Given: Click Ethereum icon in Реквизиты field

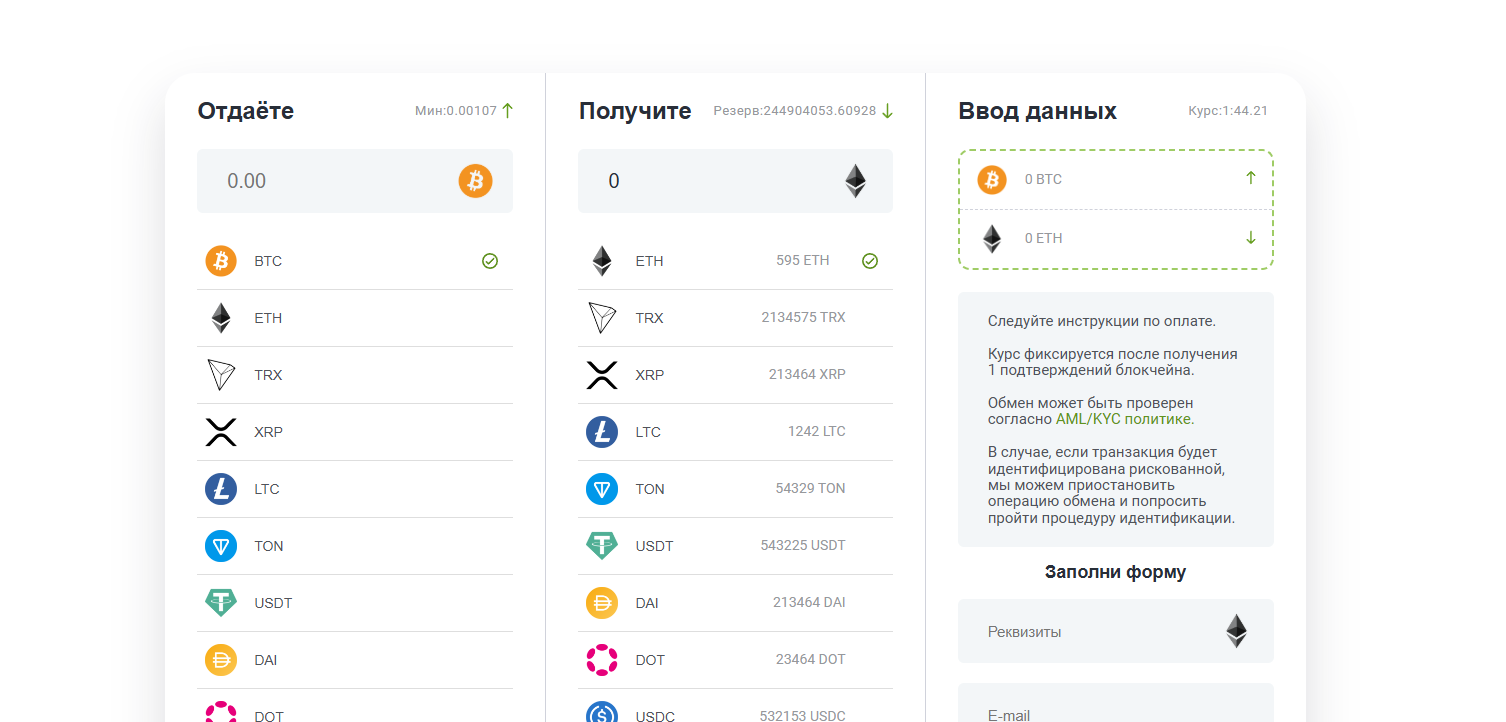Looking at the screenshot, I should tap(1237, 631).
